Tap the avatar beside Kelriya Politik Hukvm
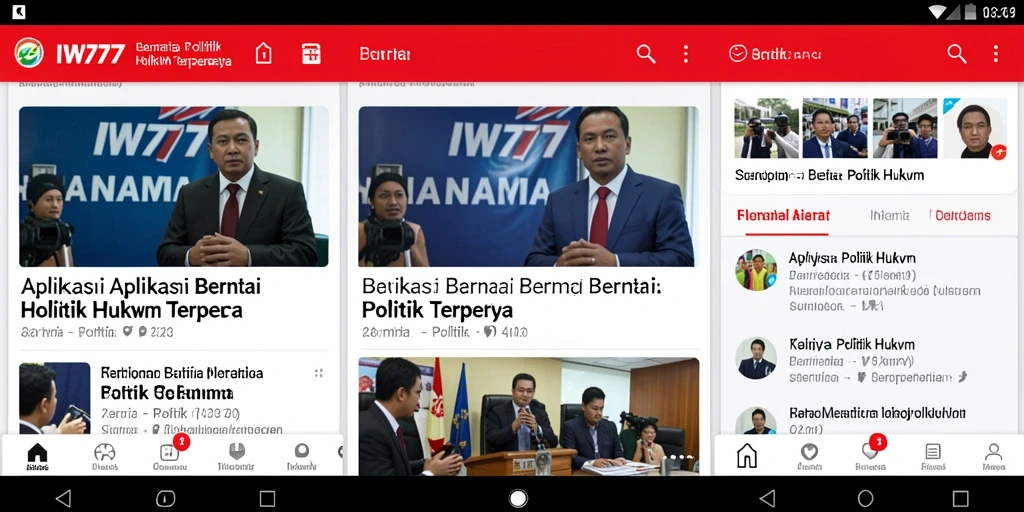 pos(756,358)
